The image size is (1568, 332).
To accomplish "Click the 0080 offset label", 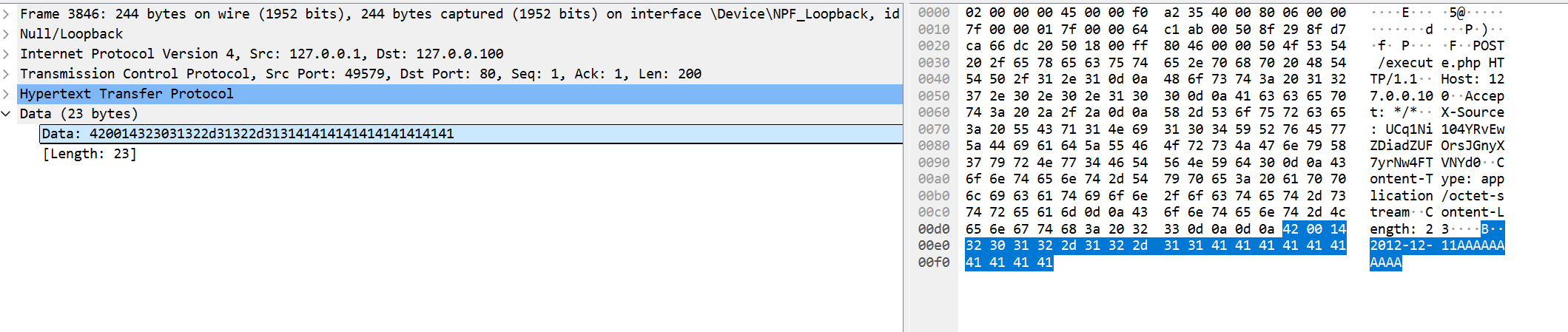I will tap(934, 146).
